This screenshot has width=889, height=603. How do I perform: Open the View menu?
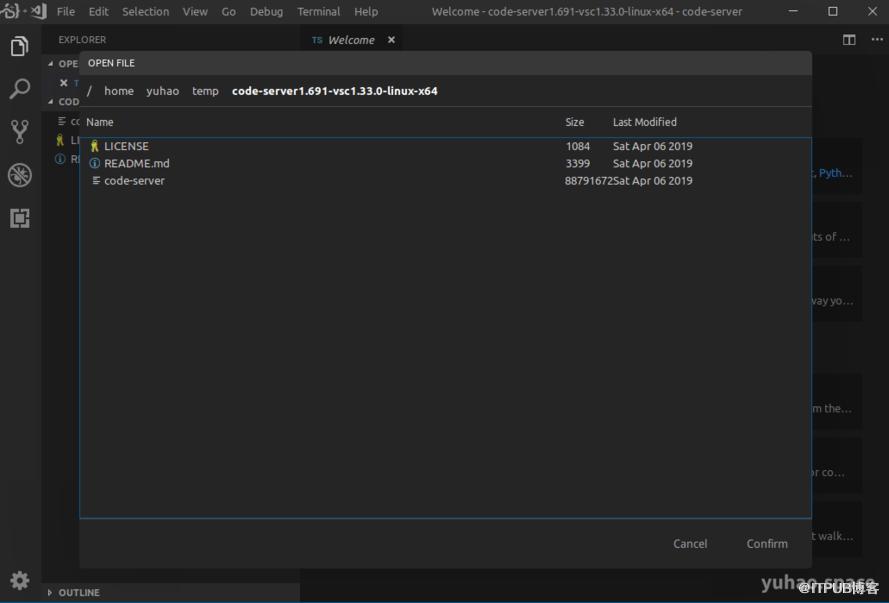pyautogui.click(x=195, y=11)
